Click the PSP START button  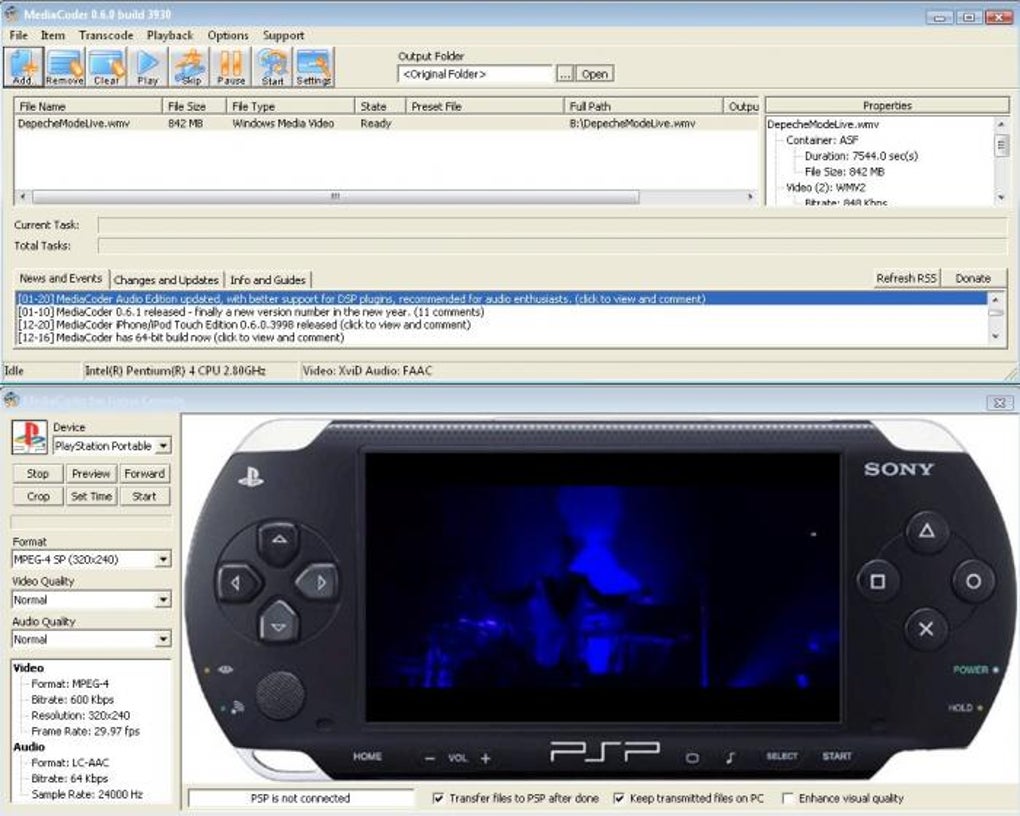(837, 756)
